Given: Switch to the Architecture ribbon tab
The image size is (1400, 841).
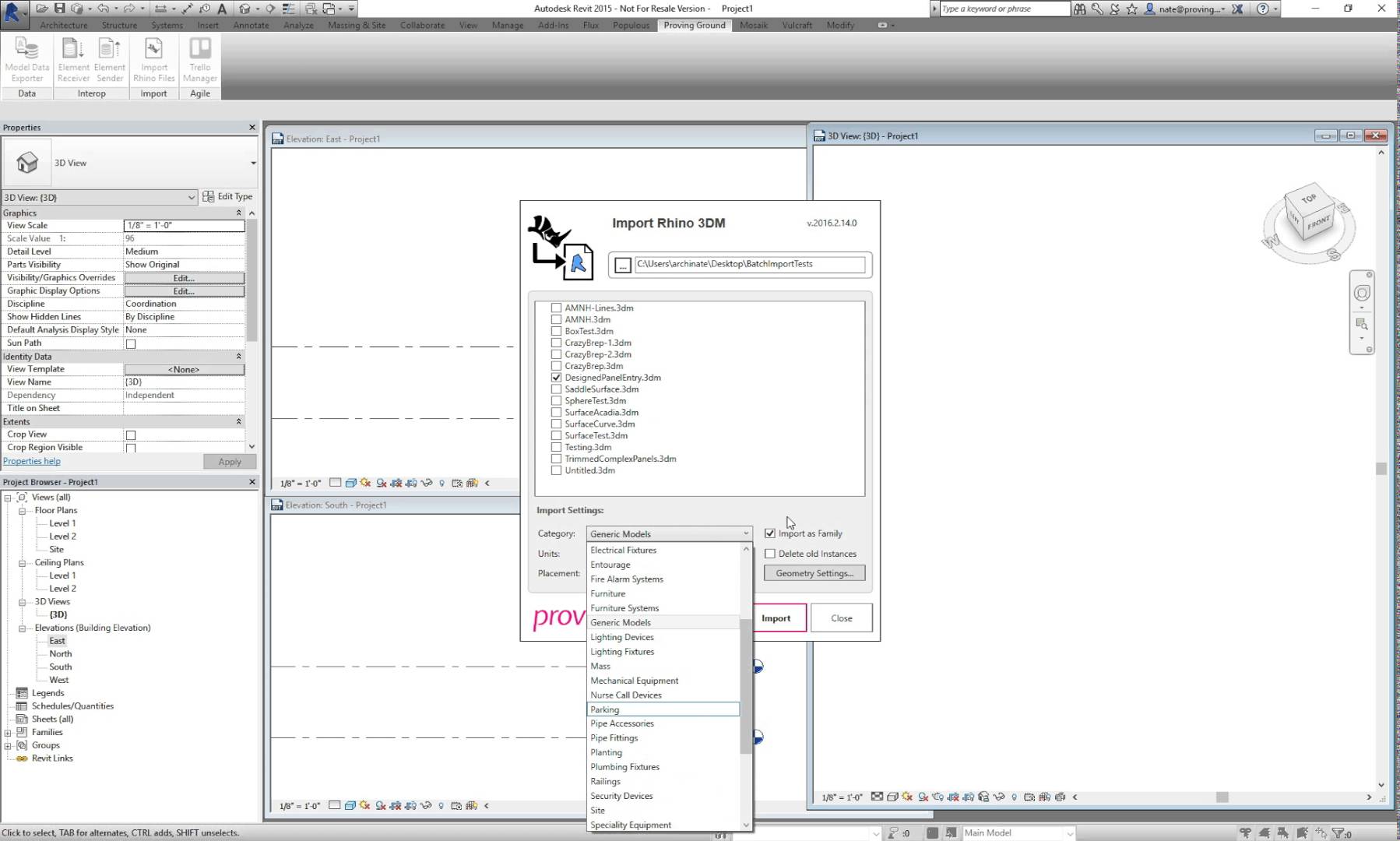Looking at the screenshot, I should (x=63, y=25).
